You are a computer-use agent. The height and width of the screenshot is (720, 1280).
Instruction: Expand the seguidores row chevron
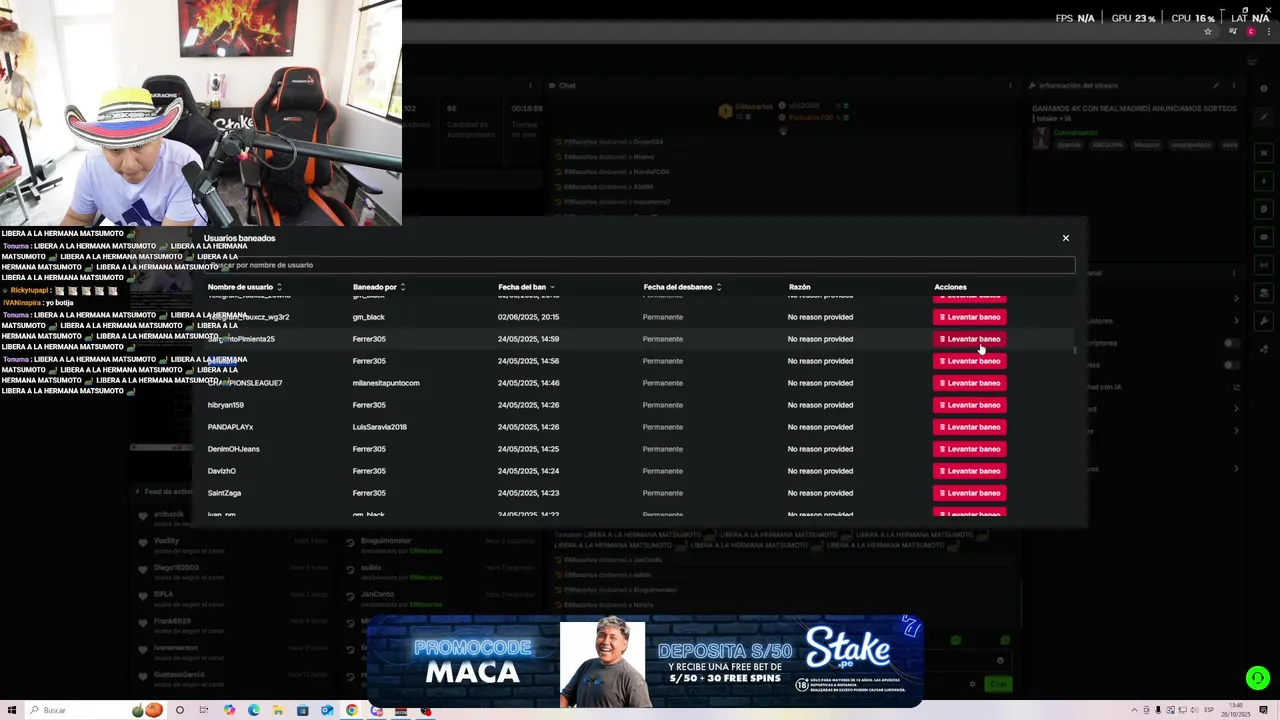(1236, 321)
